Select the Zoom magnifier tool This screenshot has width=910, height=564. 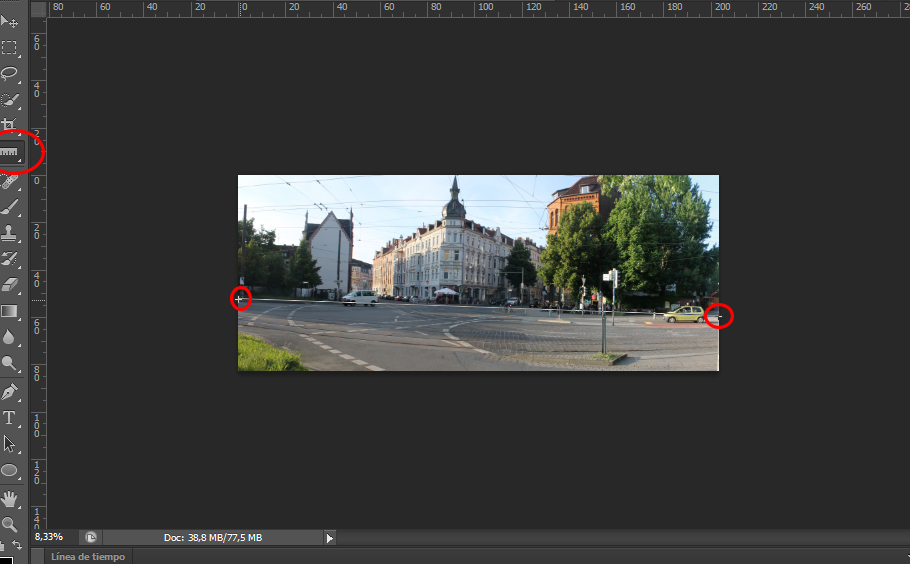[x=10, y=524]
